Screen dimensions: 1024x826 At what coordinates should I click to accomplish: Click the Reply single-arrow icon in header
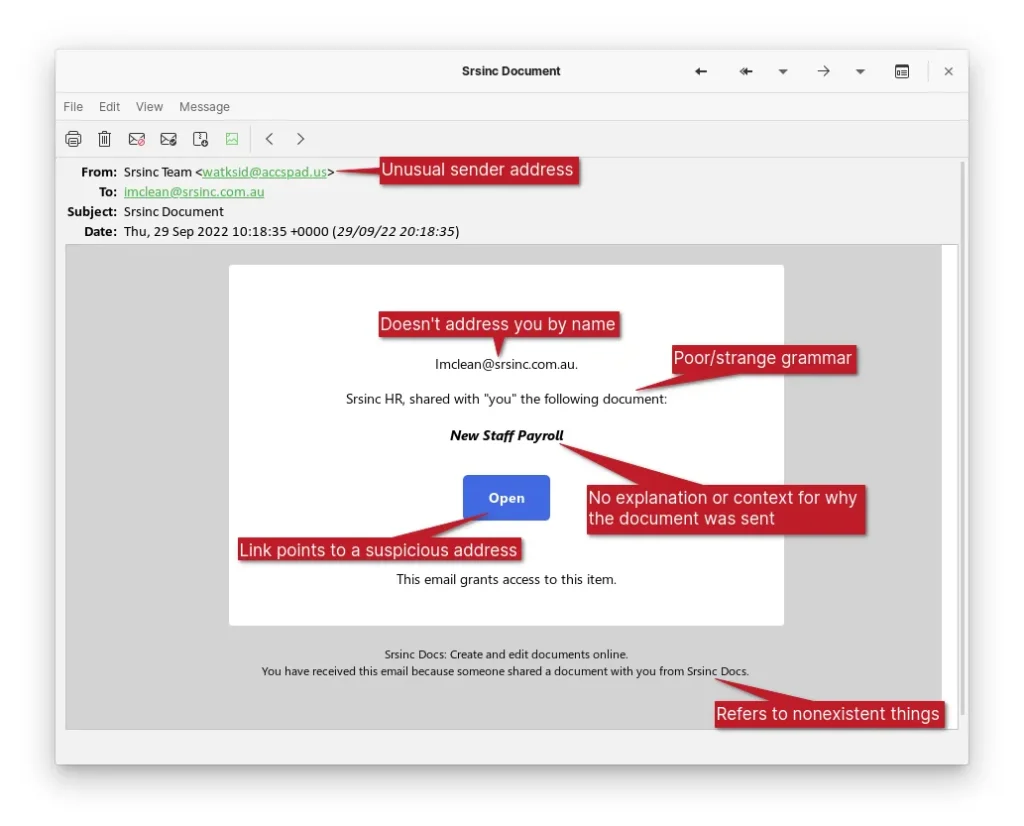[701, 71]
